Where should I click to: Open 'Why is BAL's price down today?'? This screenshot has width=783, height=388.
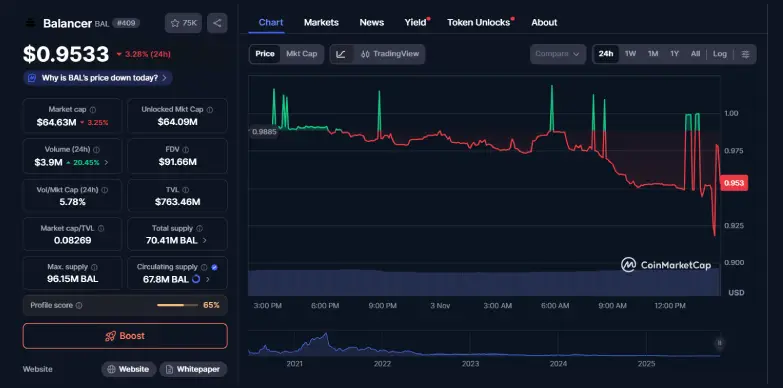[x=98, y=78]
